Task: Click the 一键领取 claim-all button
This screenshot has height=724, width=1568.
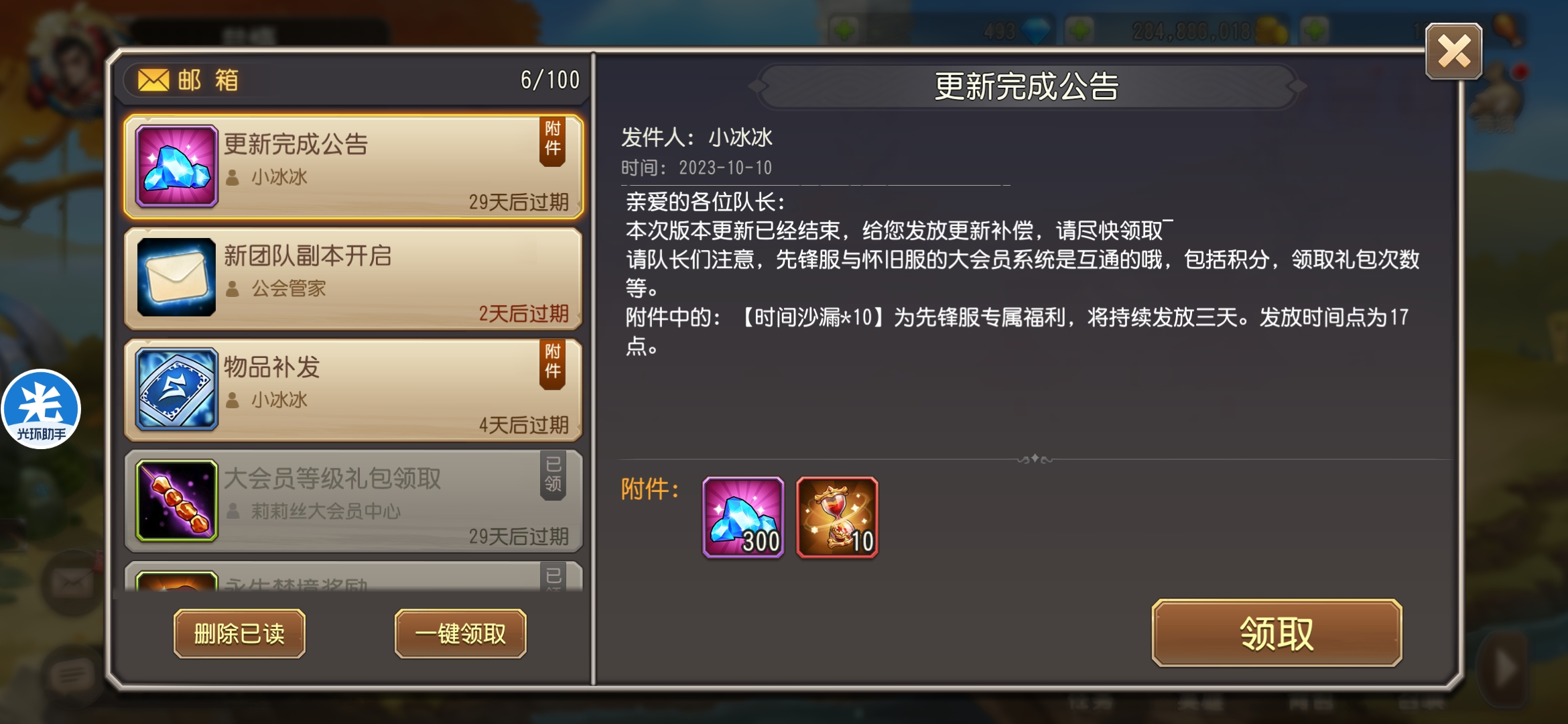Action: (460, 633)
